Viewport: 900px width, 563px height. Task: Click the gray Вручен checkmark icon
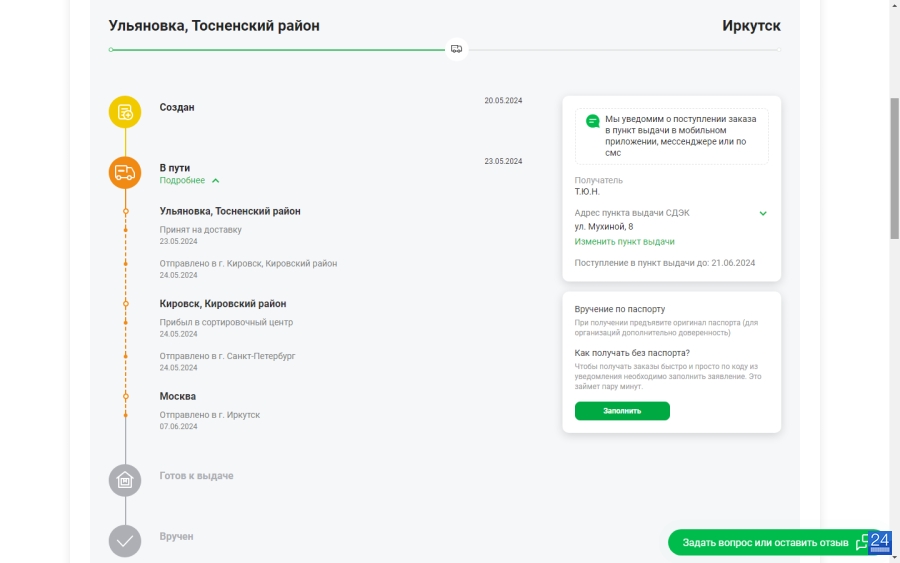point(125,541)
